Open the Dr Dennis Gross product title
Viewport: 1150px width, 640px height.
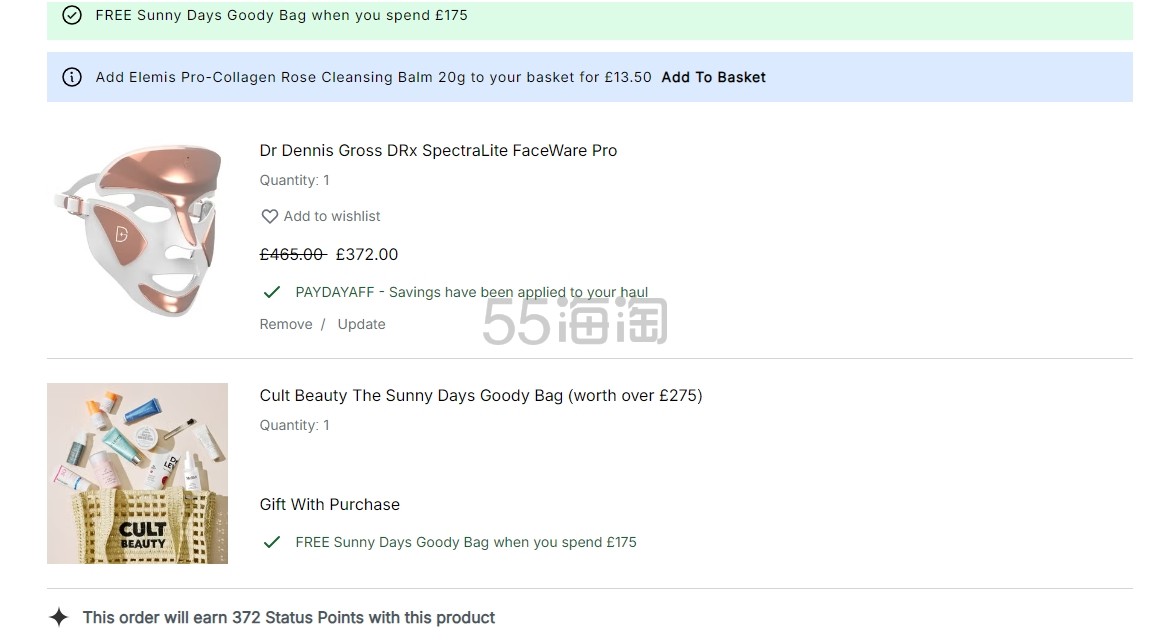tap(439, 150)
